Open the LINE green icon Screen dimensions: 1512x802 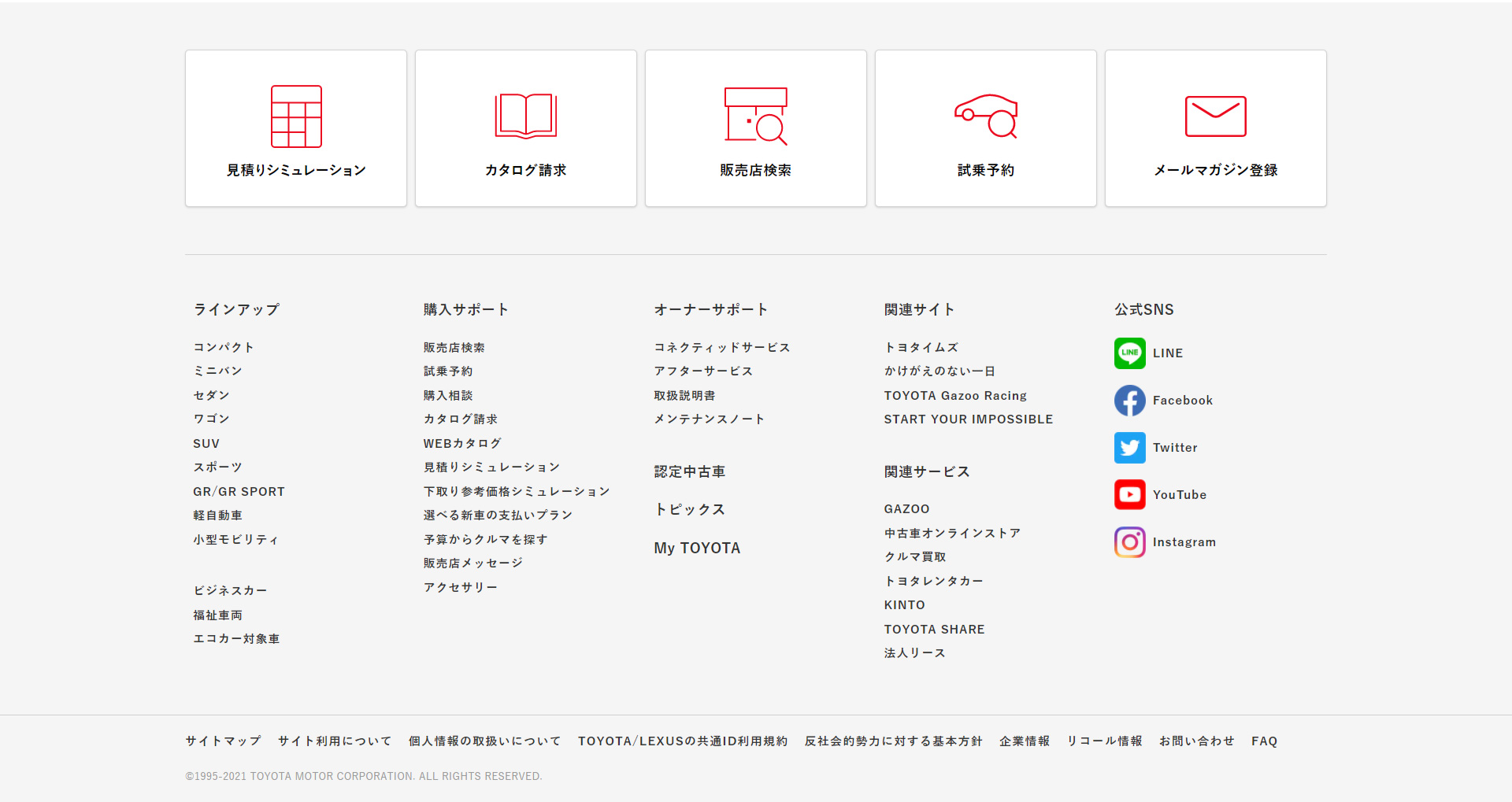click(1130, 353)
